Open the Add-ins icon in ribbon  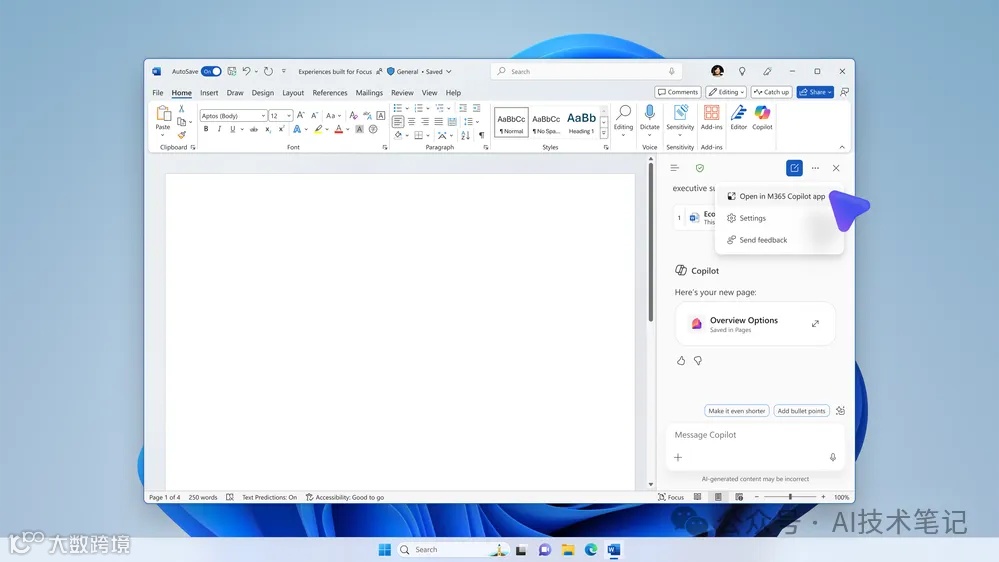pyautogui.click(x=711, y=113)
